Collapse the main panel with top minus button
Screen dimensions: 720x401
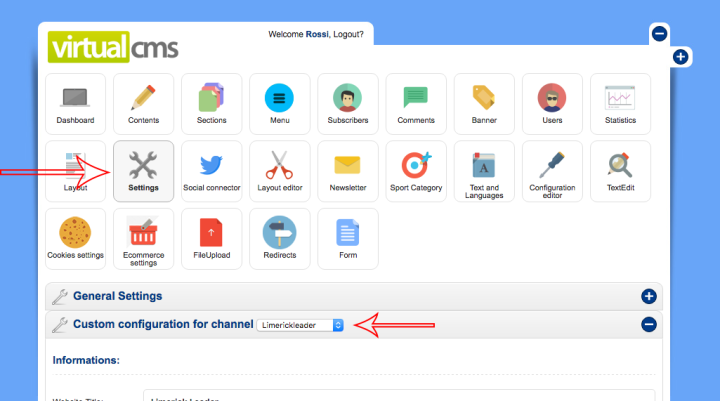click(659, 34)
